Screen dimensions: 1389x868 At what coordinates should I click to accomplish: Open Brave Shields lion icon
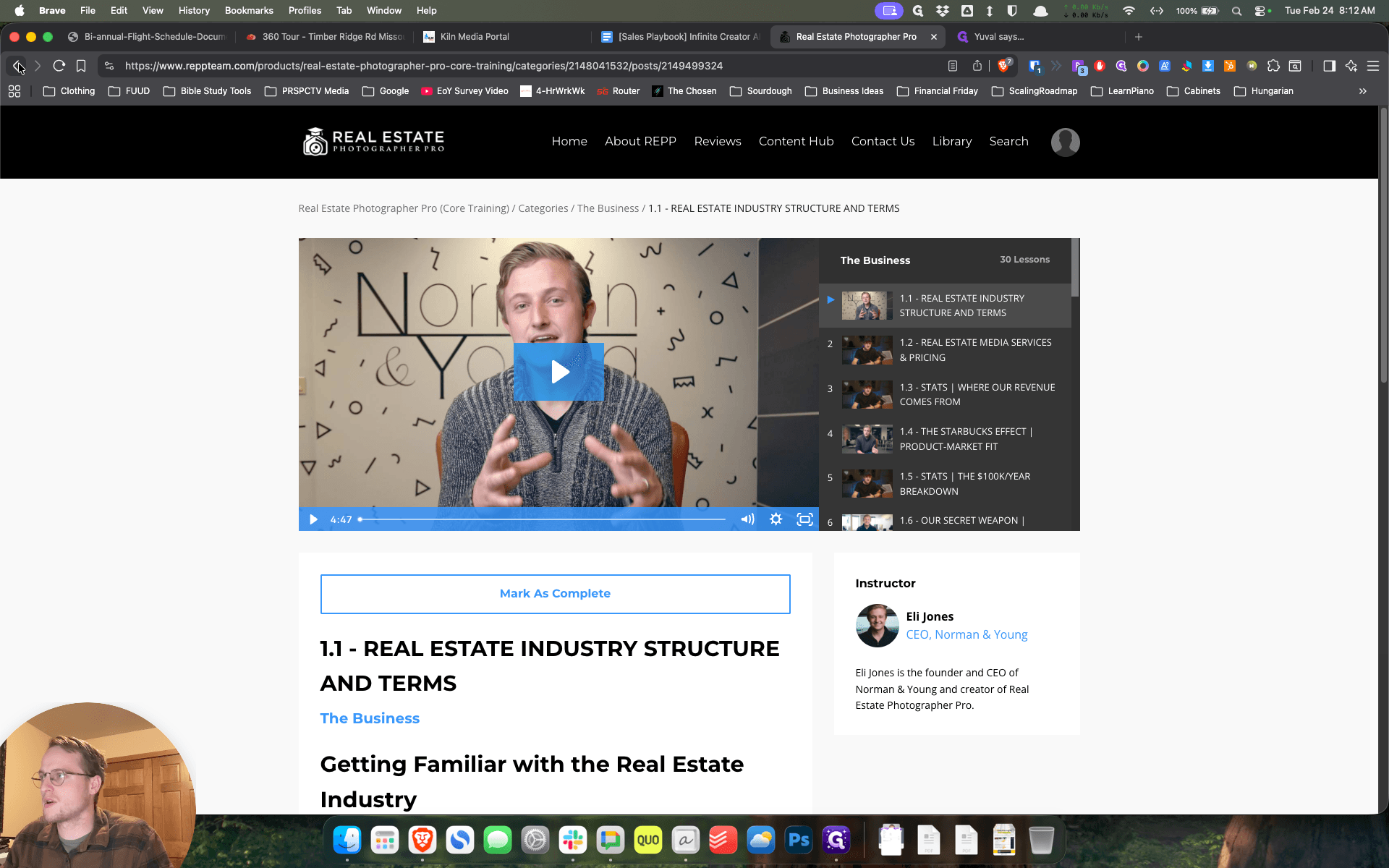click(x=1003, y=66)
